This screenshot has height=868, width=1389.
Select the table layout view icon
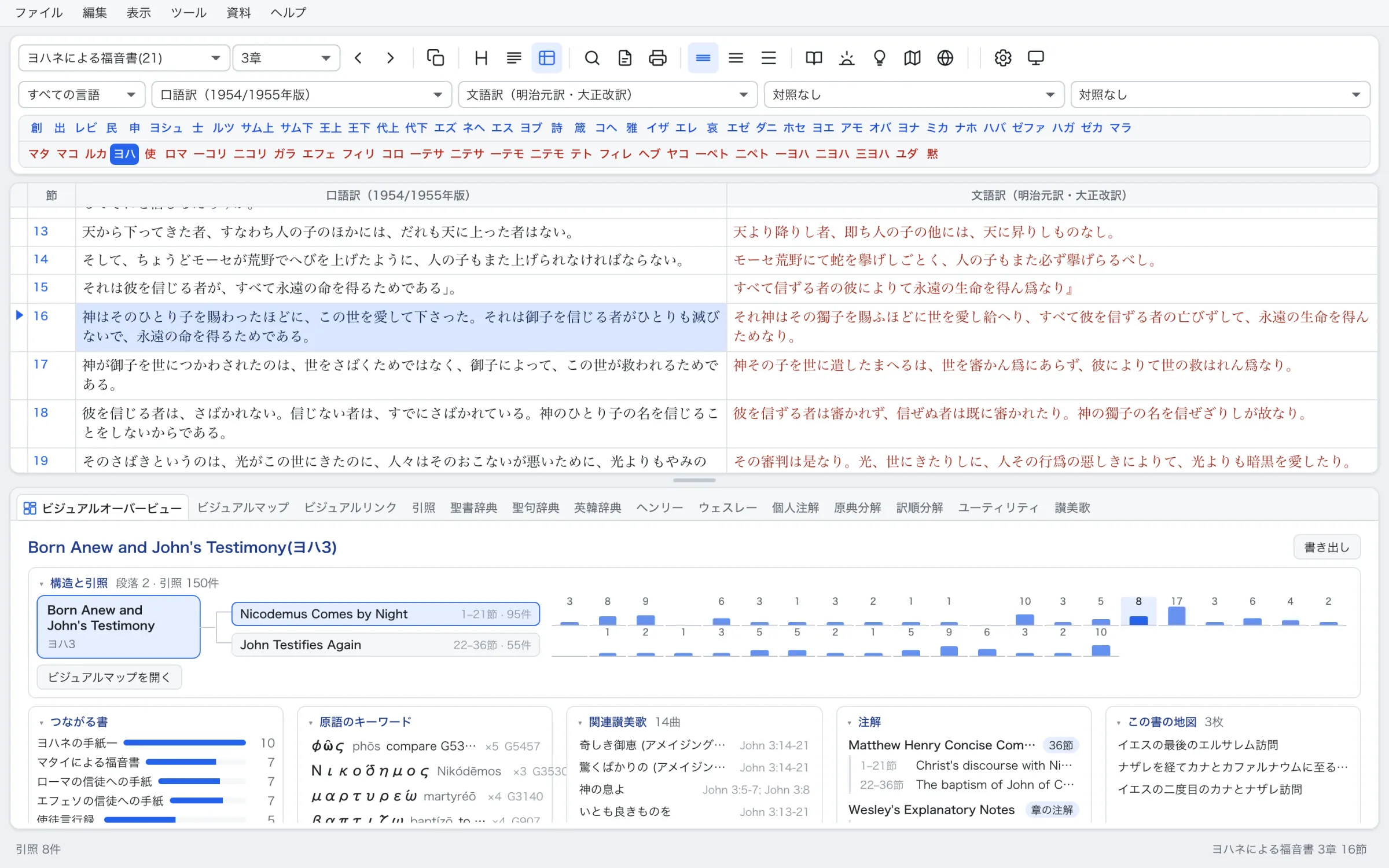(547, 58)
